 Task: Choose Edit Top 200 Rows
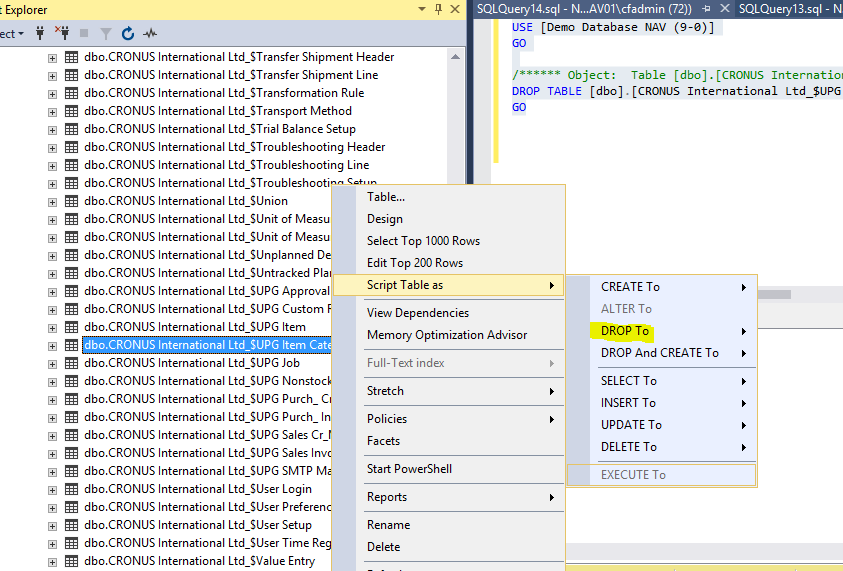pos(448,263)
